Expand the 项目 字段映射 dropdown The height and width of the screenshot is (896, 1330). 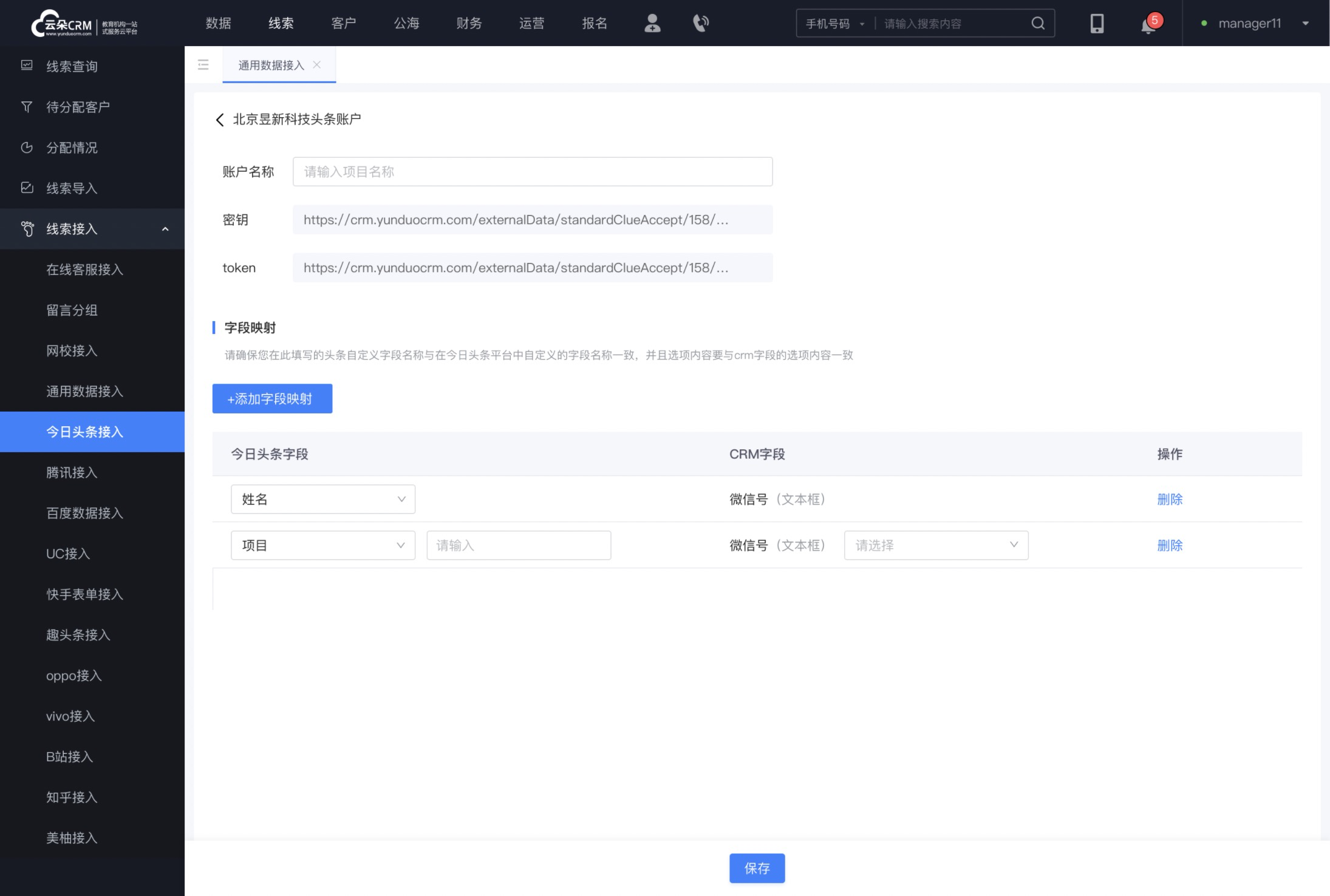click(320, 545)
